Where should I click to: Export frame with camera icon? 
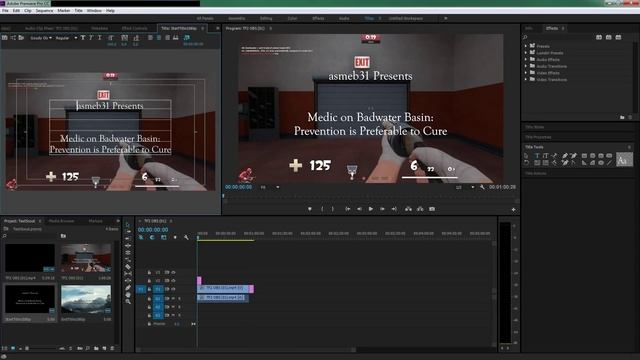[x=432, y=209]
